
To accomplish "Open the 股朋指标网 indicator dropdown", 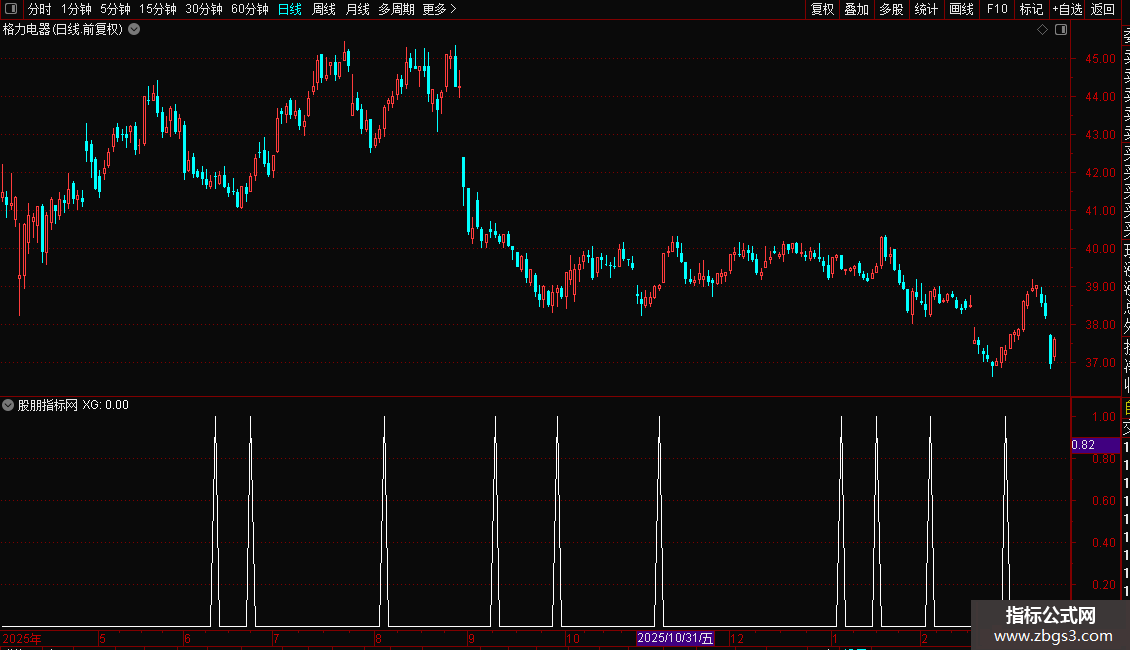I will pos(8,405).
